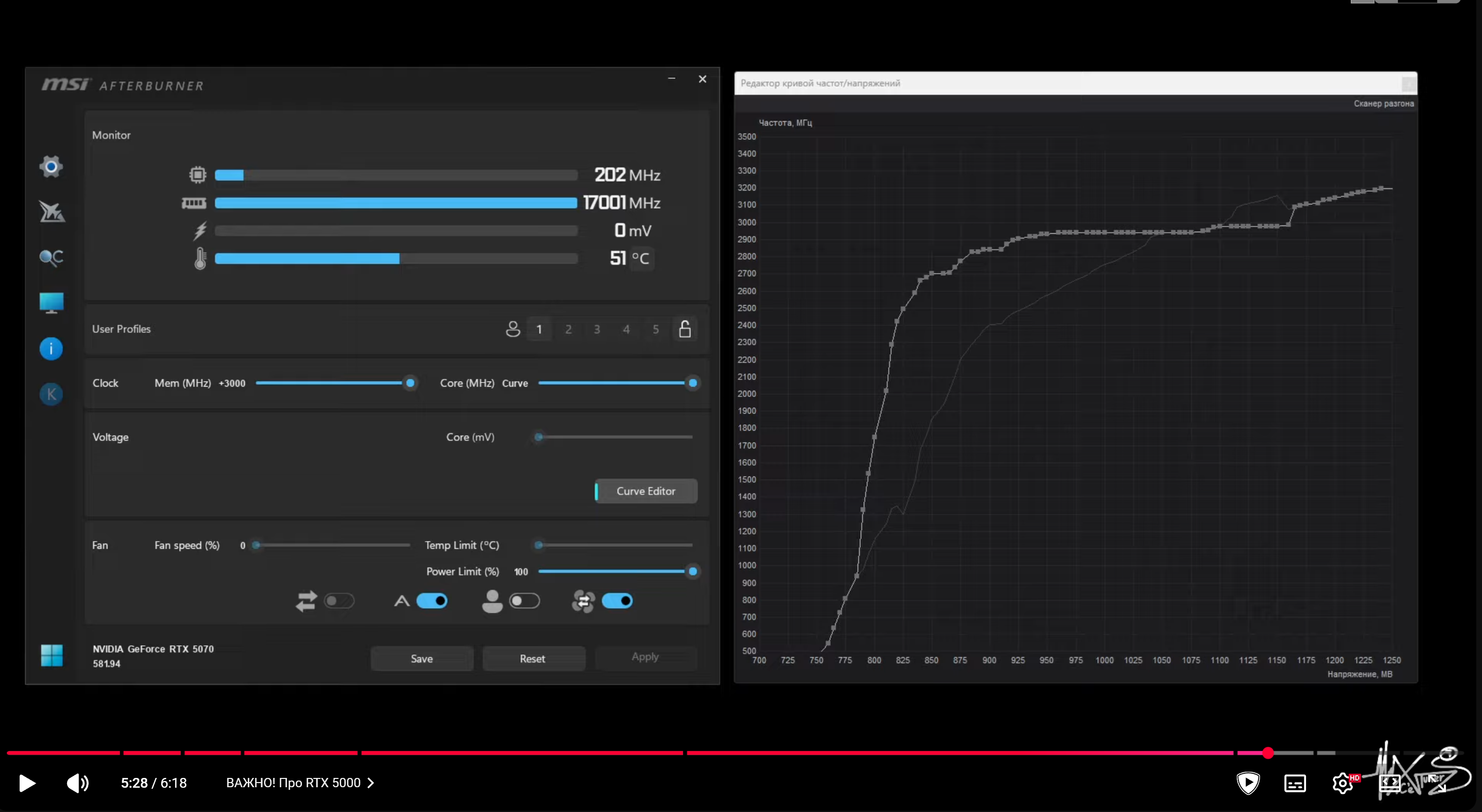Click the blue information icon

coord(51,349)
